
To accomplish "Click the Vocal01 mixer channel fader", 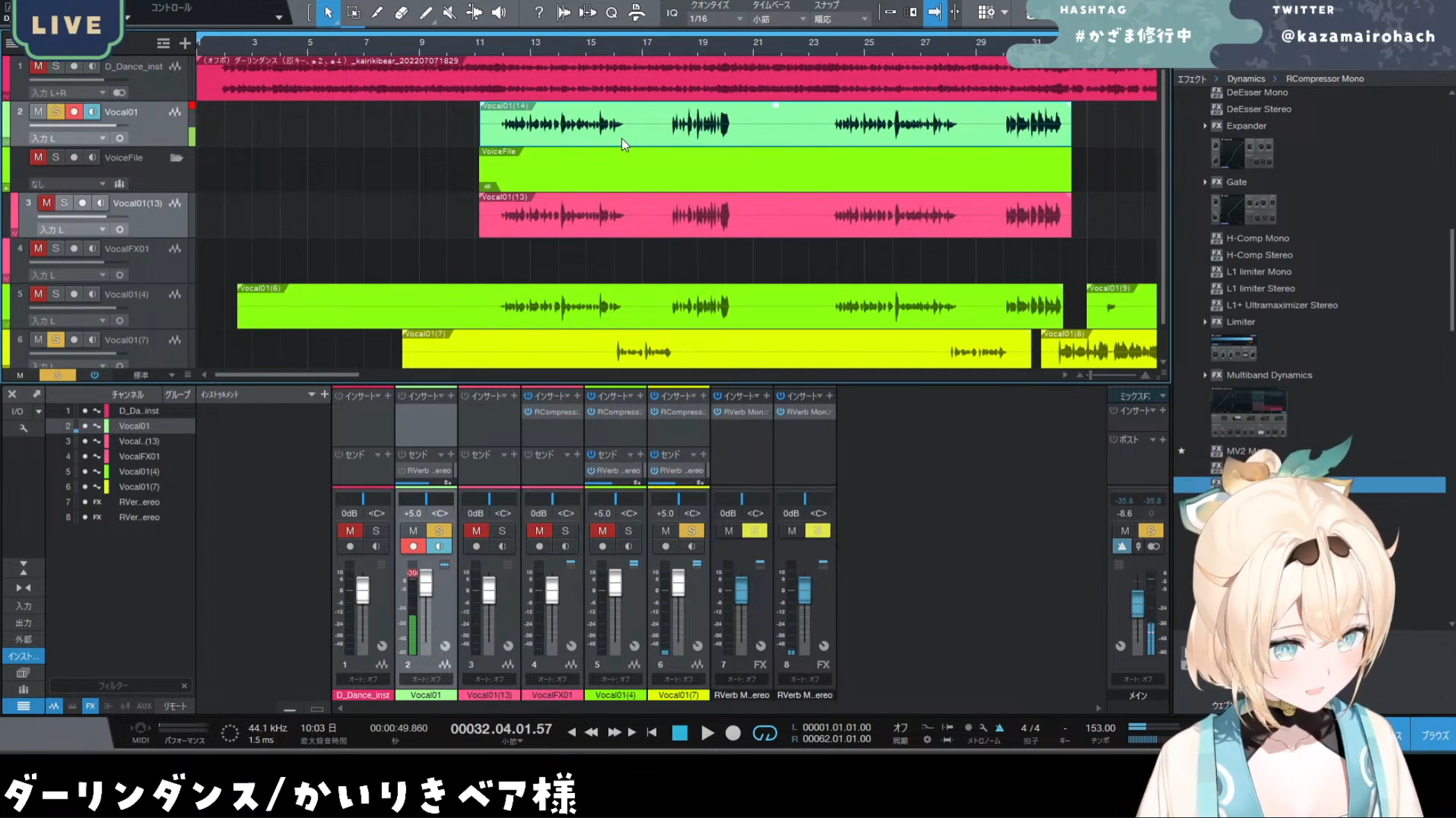I will point(426,584).
